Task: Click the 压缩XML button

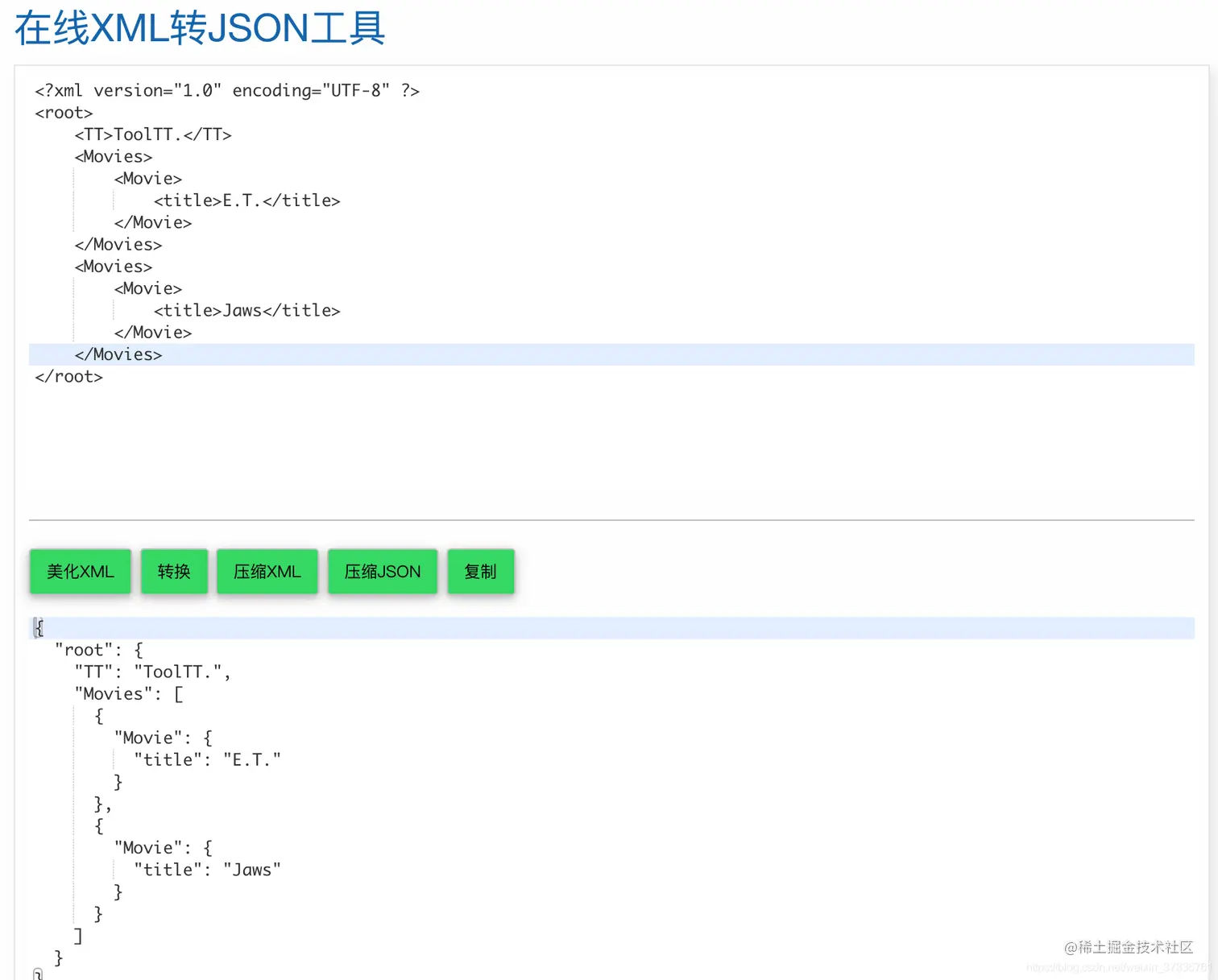Action: point(267,572)
